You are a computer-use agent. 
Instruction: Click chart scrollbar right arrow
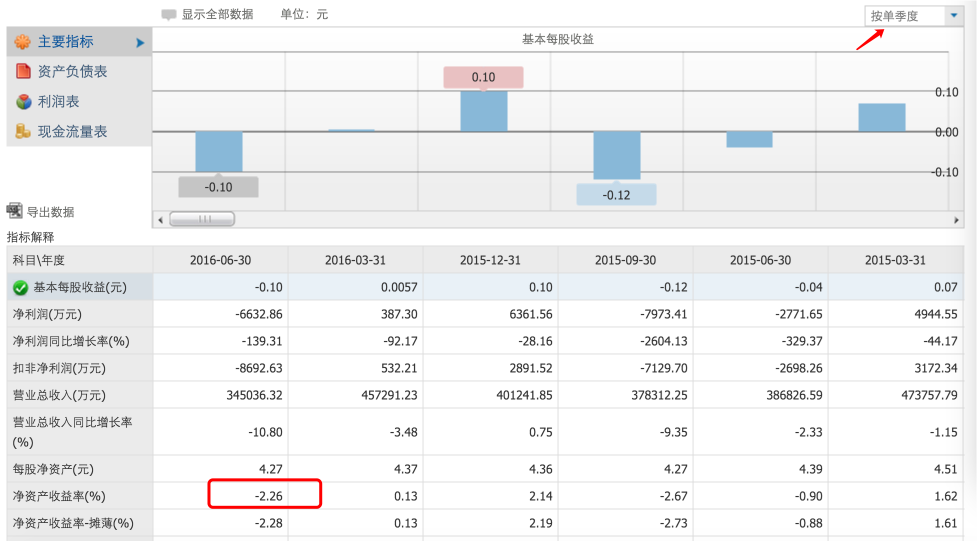pyautogui.click(x=956, y=219)
